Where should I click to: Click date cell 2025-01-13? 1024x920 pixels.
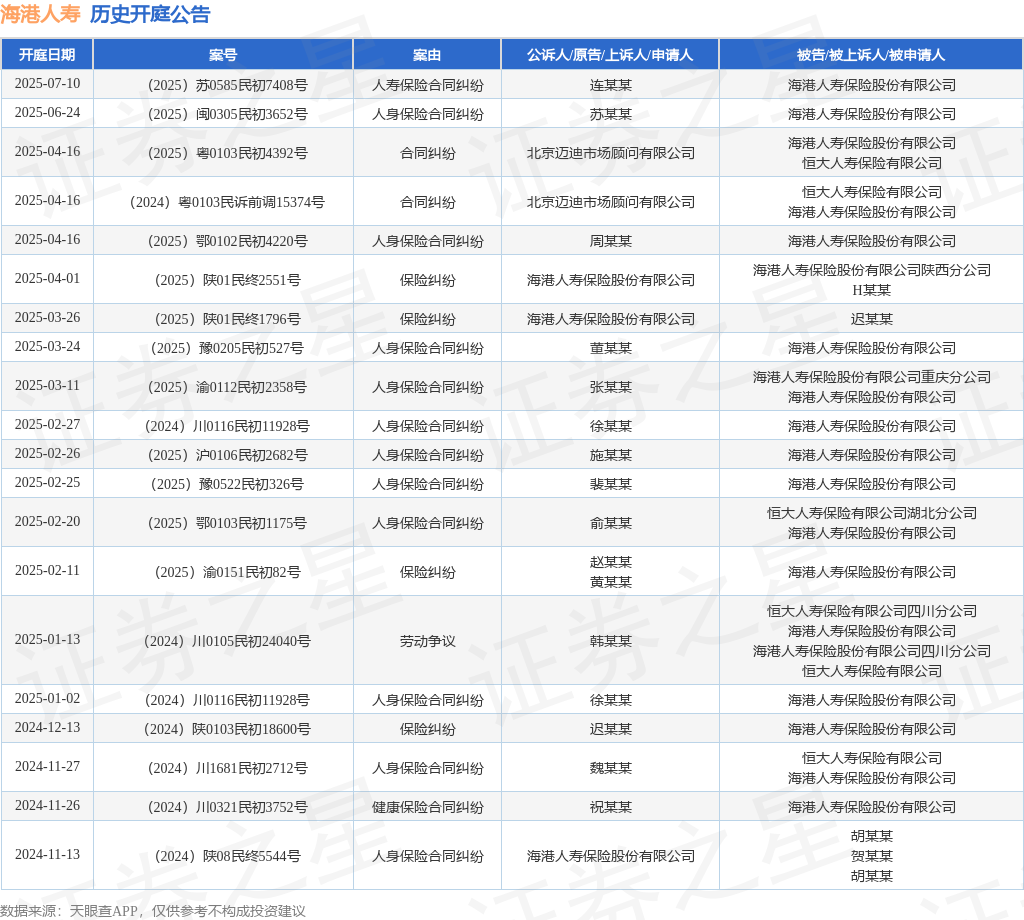click(x=48, y=639)
